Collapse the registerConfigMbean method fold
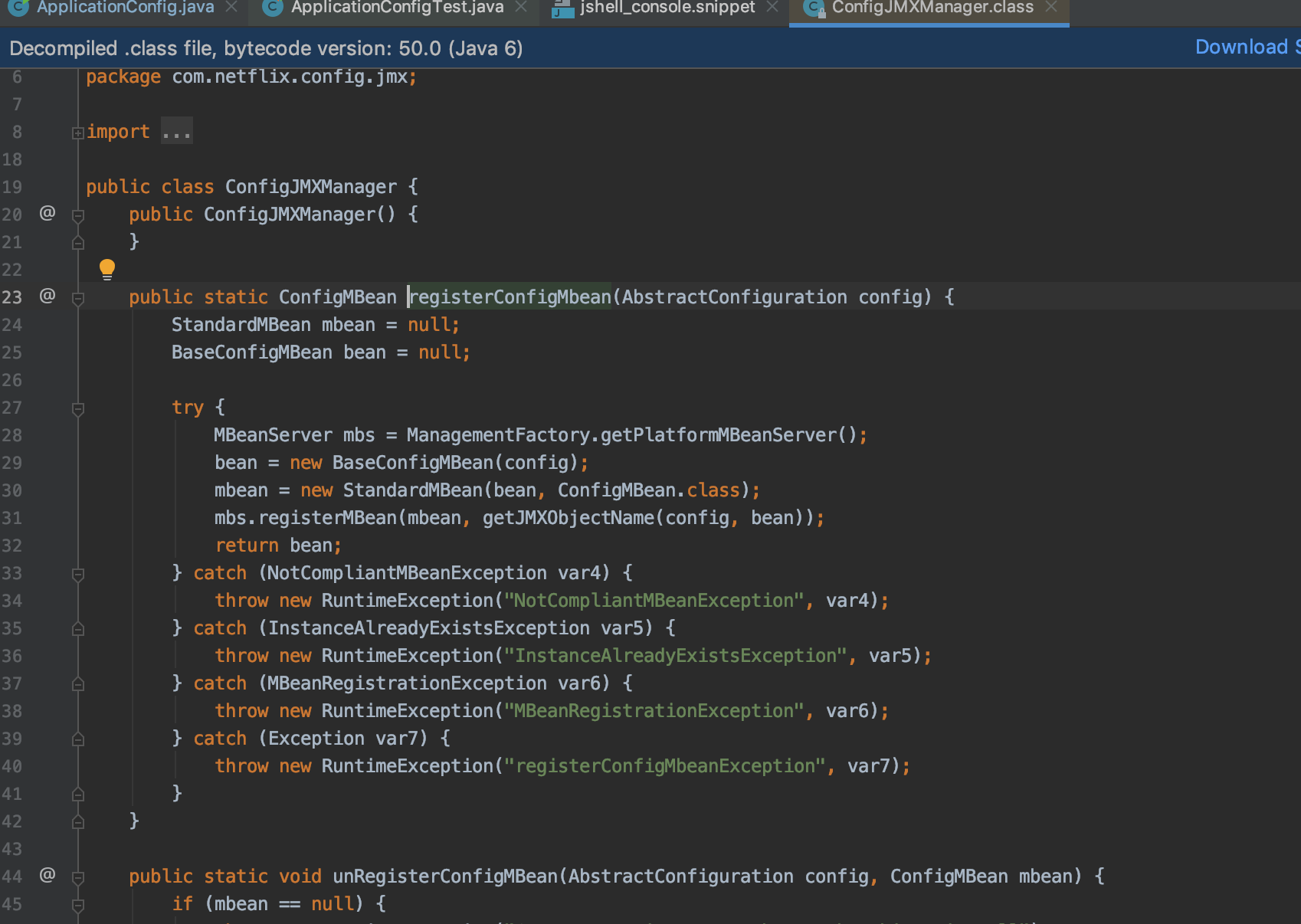This screenshot has height=924, width=1301. [x=77, y=298]
